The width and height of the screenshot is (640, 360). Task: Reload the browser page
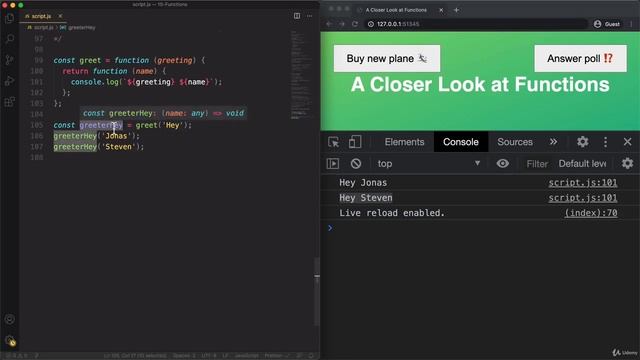(x=355, y=24)
